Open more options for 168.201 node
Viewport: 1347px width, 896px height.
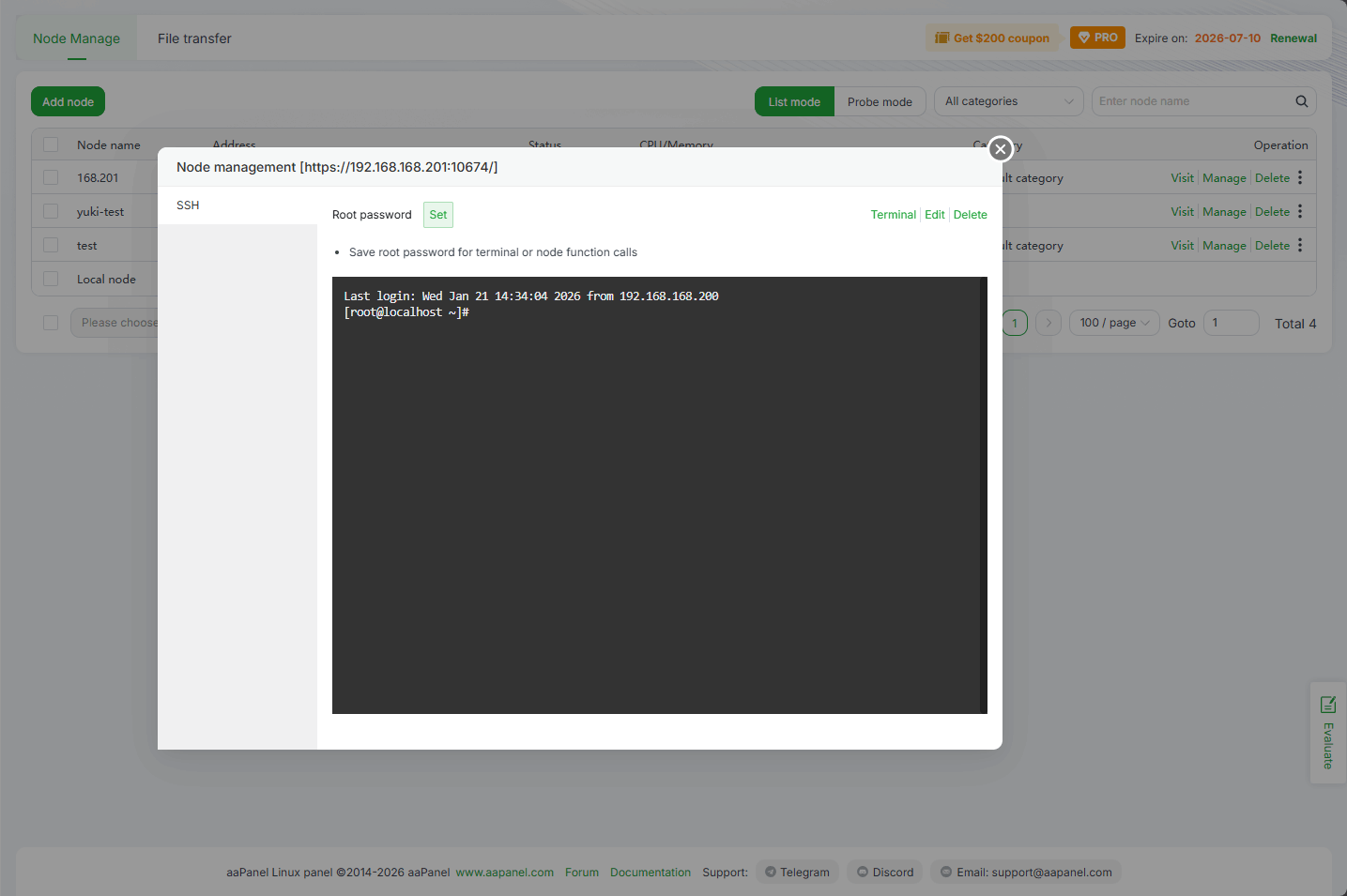[x=1300, y=177]
